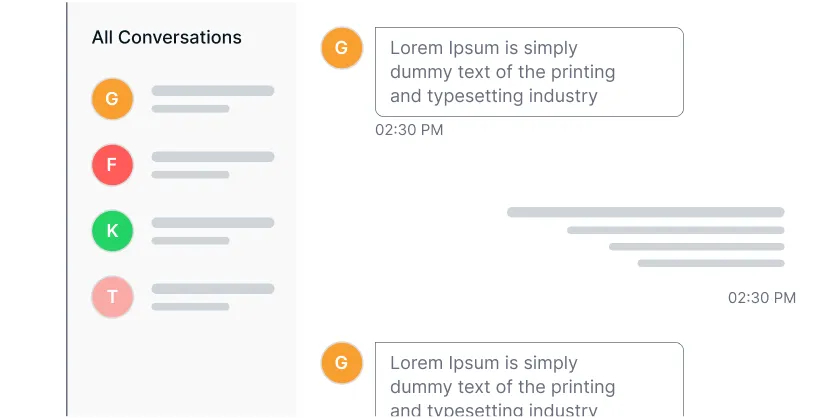The image size is (821, 418).
Task: Open conversation name bar next to K avatar
Action: (x=213, y=223)
